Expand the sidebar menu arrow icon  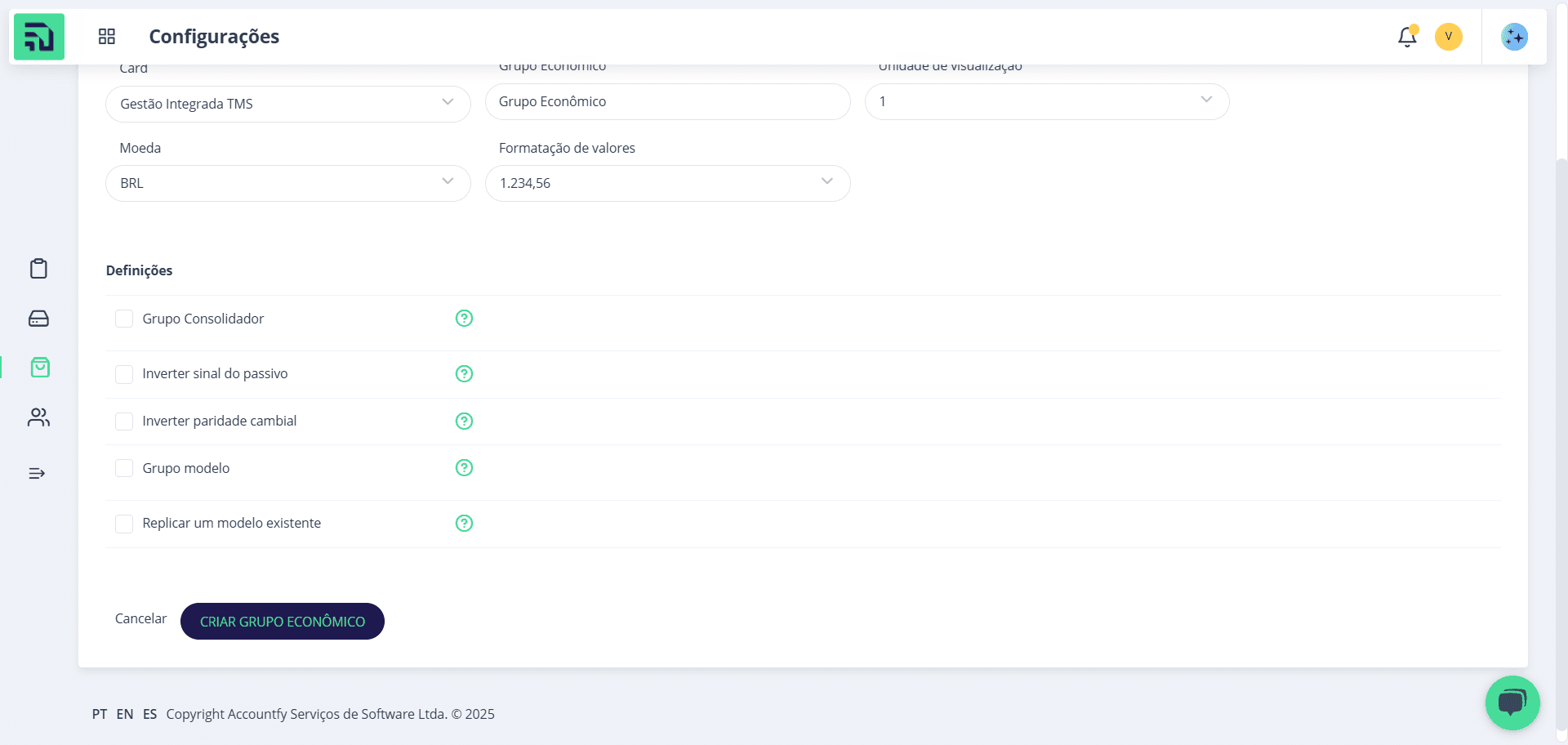click(37, 473)
